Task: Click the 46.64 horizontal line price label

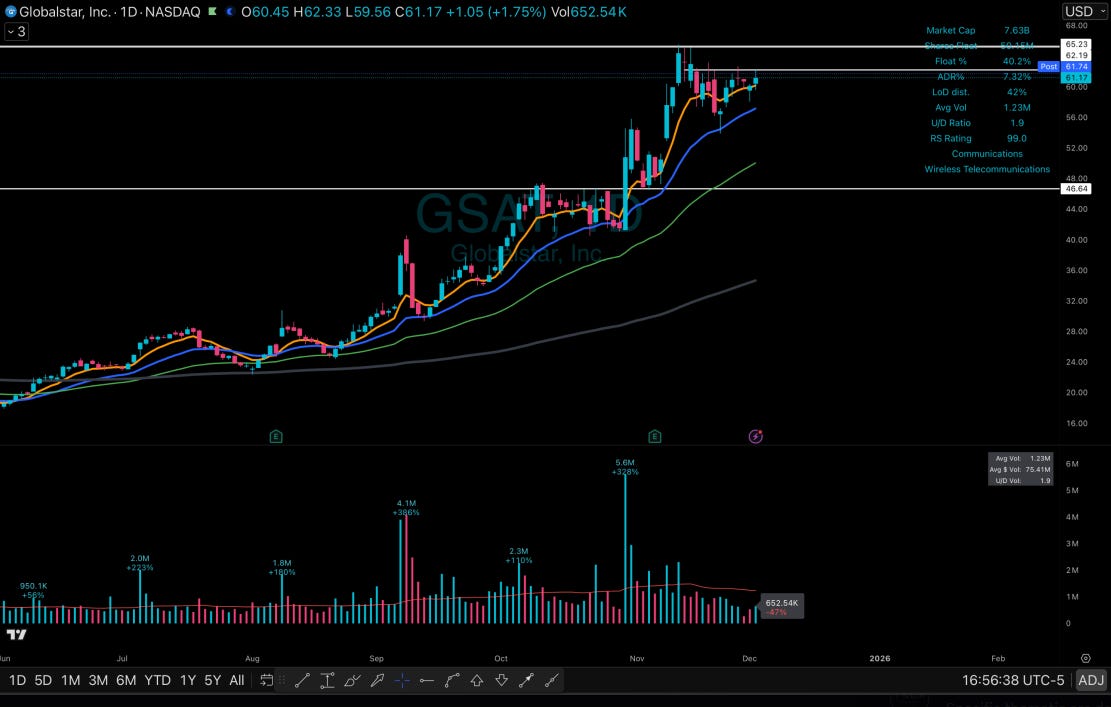Action: click(1076, 188)
